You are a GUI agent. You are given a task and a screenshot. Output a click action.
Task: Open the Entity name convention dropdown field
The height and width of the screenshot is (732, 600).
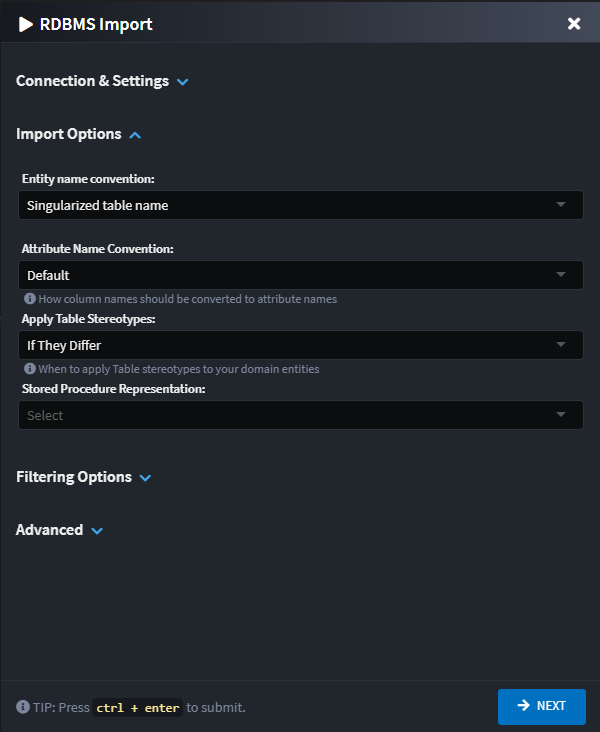pyautogui.click(x=290, y=205)
